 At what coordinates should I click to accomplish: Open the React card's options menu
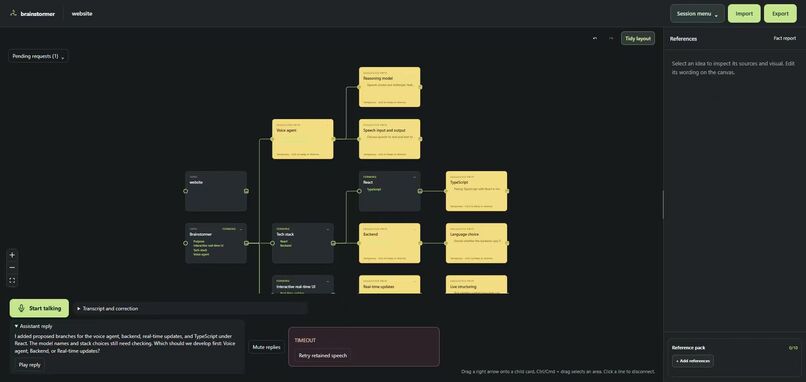click(414, 177)
